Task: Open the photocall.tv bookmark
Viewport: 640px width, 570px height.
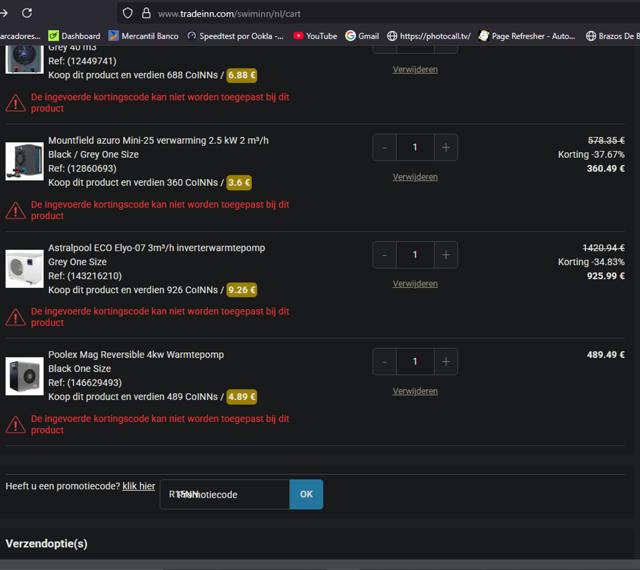Action: click(429, 36)
